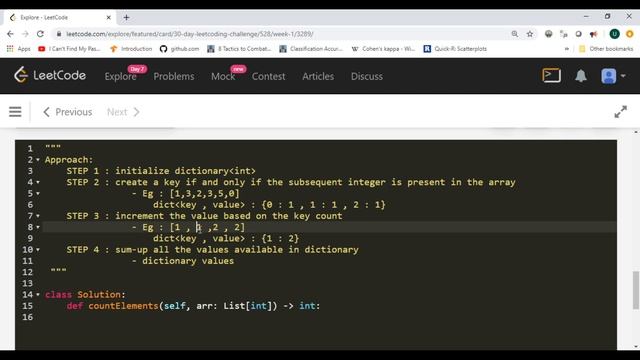Open the Discuss forum
Image resolution: width=640 pixels, height=360 pixels.
[367, 76]
